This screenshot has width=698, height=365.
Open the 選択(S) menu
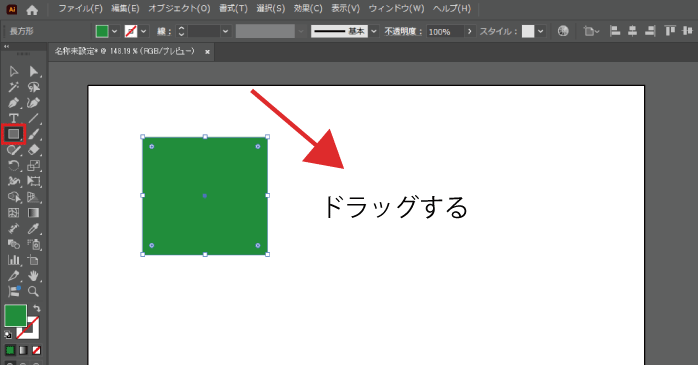(x=270, y=8)
